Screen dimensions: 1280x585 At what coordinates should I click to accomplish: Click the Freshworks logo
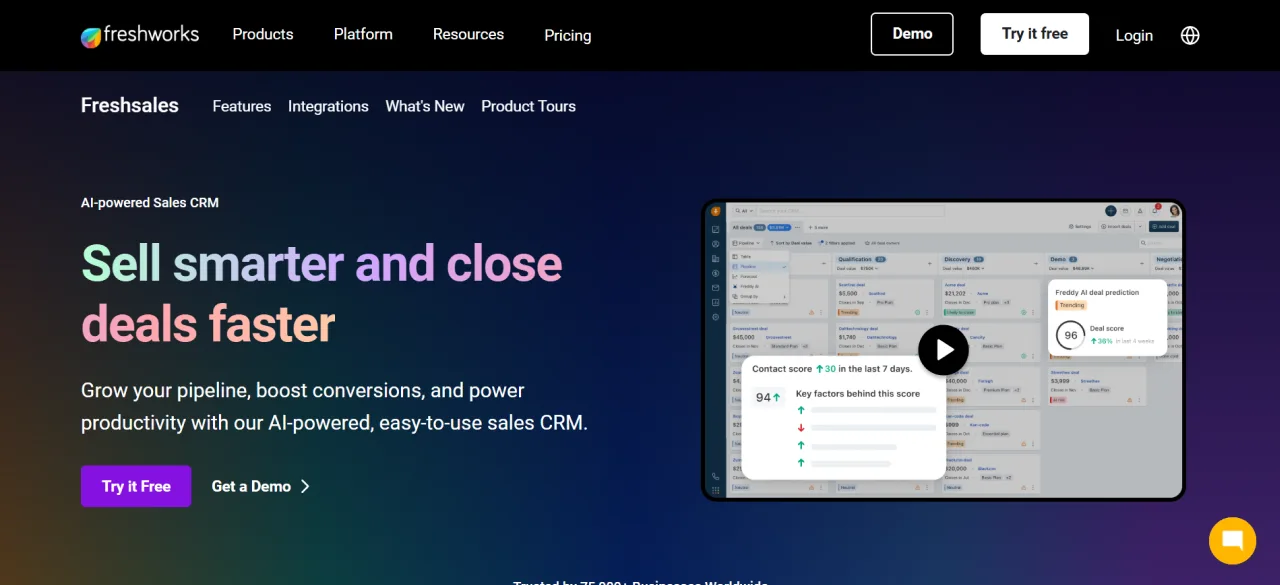point(139,34)
